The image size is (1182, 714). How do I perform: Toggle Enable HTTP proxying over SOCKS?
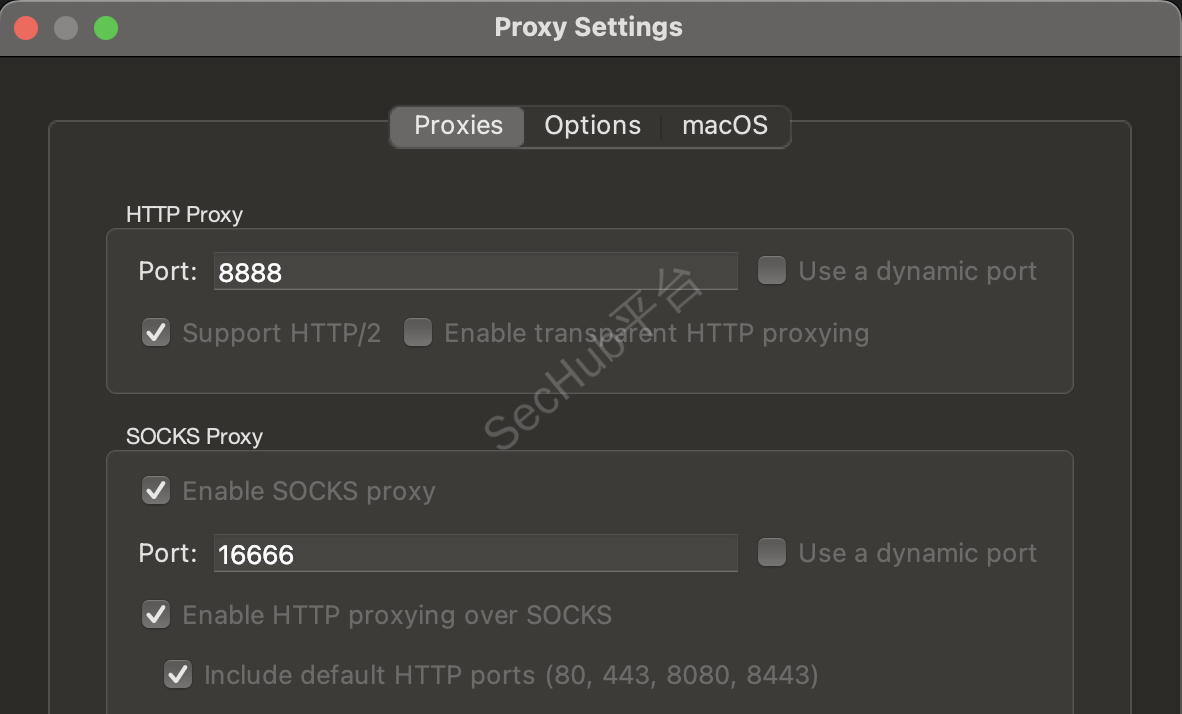tap(156, 614)
